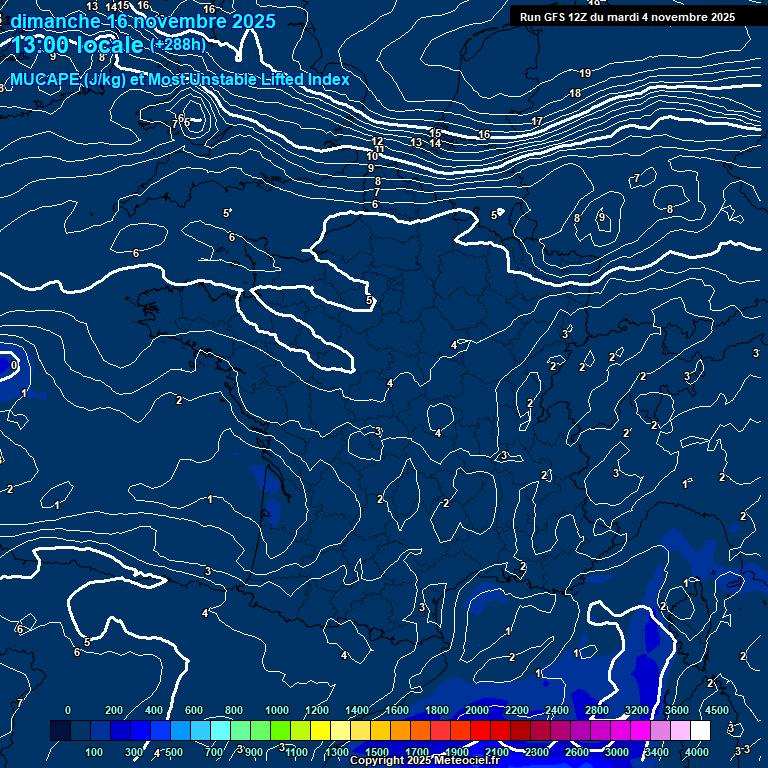Click the cyan legend swatch above 700
The image size is (768, 768).
(x=220, y=730)
